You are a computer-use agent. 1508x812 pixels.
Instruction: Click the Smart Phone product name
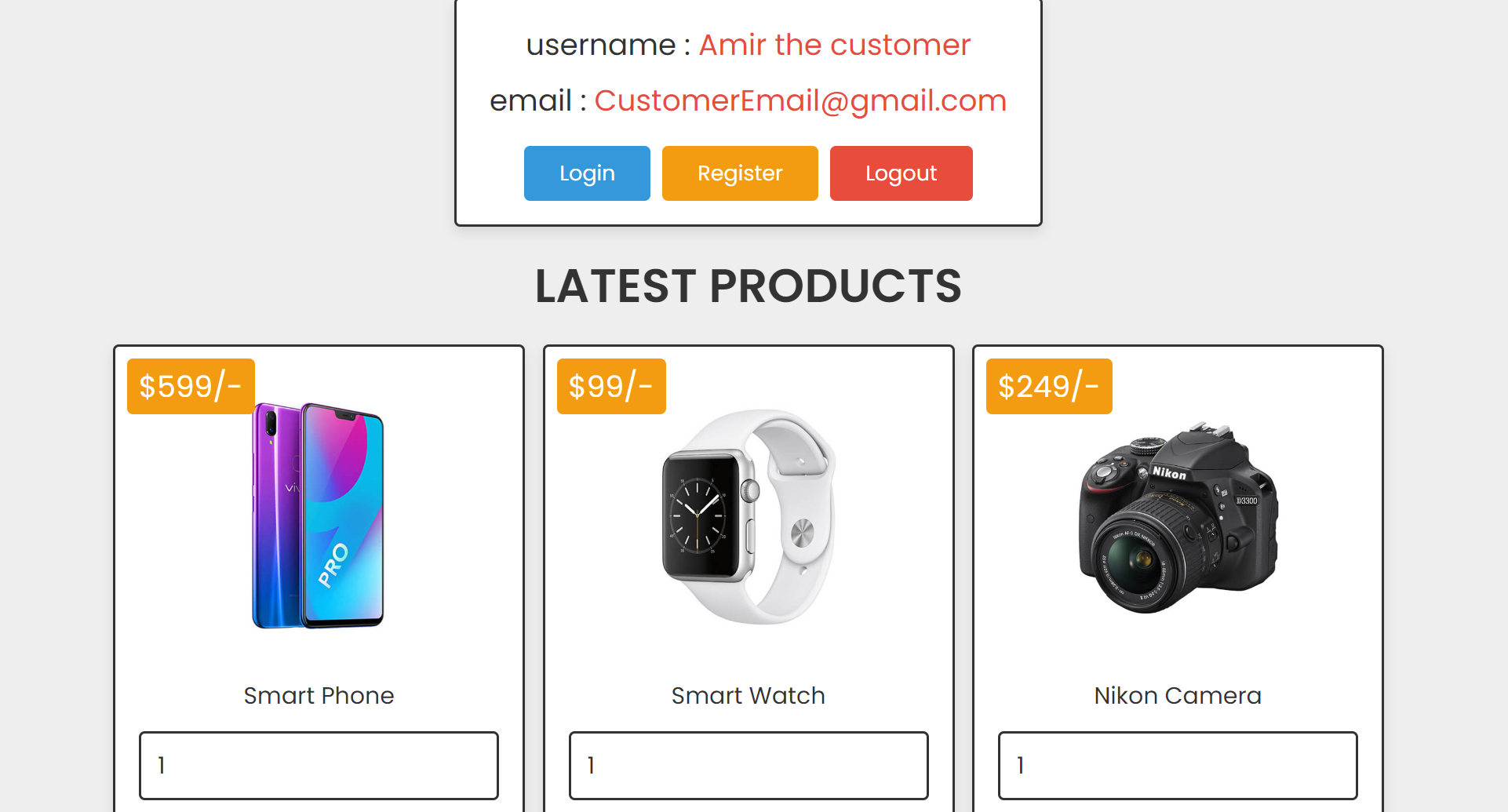319,696
